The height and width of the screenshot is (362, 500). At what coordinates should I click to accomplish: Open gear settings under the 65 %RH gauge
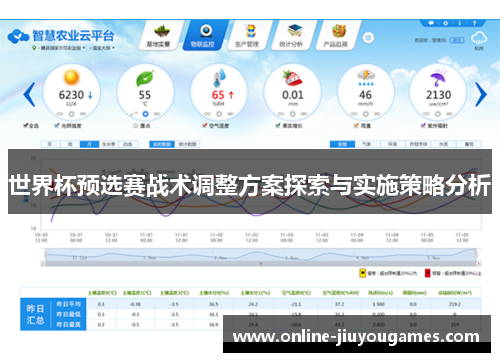click(219, 114)
